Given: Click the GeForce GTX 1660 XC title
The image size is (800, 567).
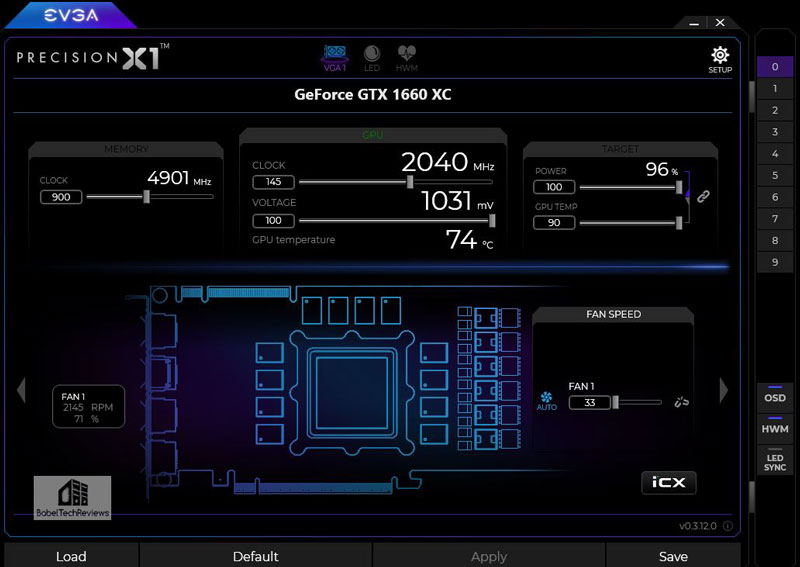Looking at the screenshot, I should tap(372, 94).
